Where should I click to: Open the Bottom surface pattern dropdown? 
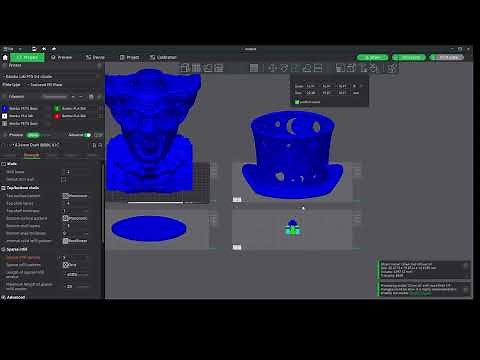coord(76,218)
